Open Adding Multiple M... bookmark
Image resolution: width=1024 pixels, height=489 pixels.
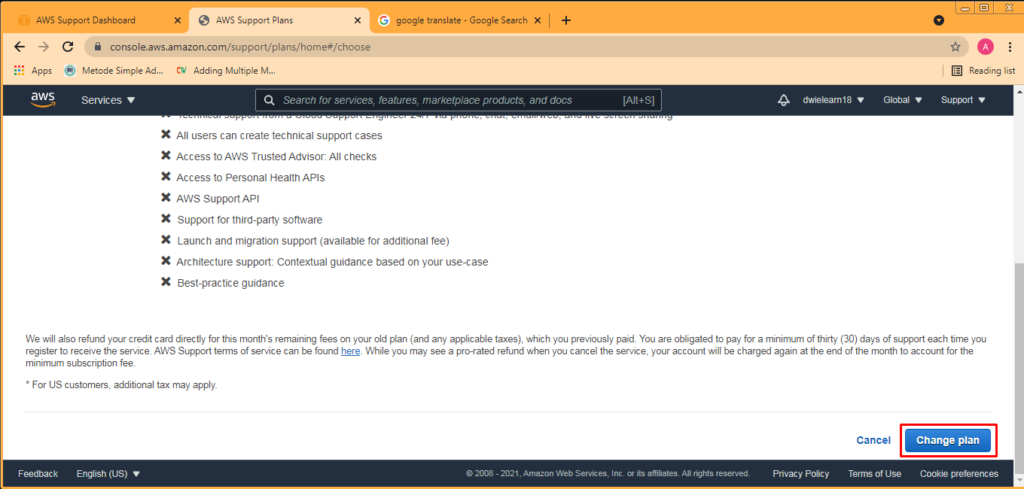(226, 71)
